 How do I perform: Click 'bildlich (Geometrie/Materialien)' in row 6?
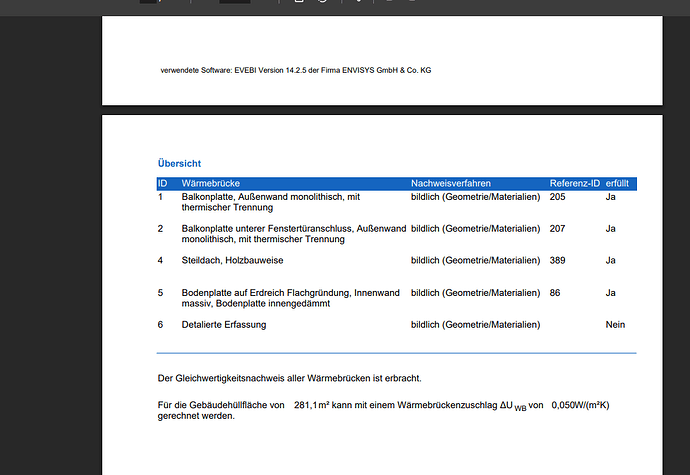(475, 324)
